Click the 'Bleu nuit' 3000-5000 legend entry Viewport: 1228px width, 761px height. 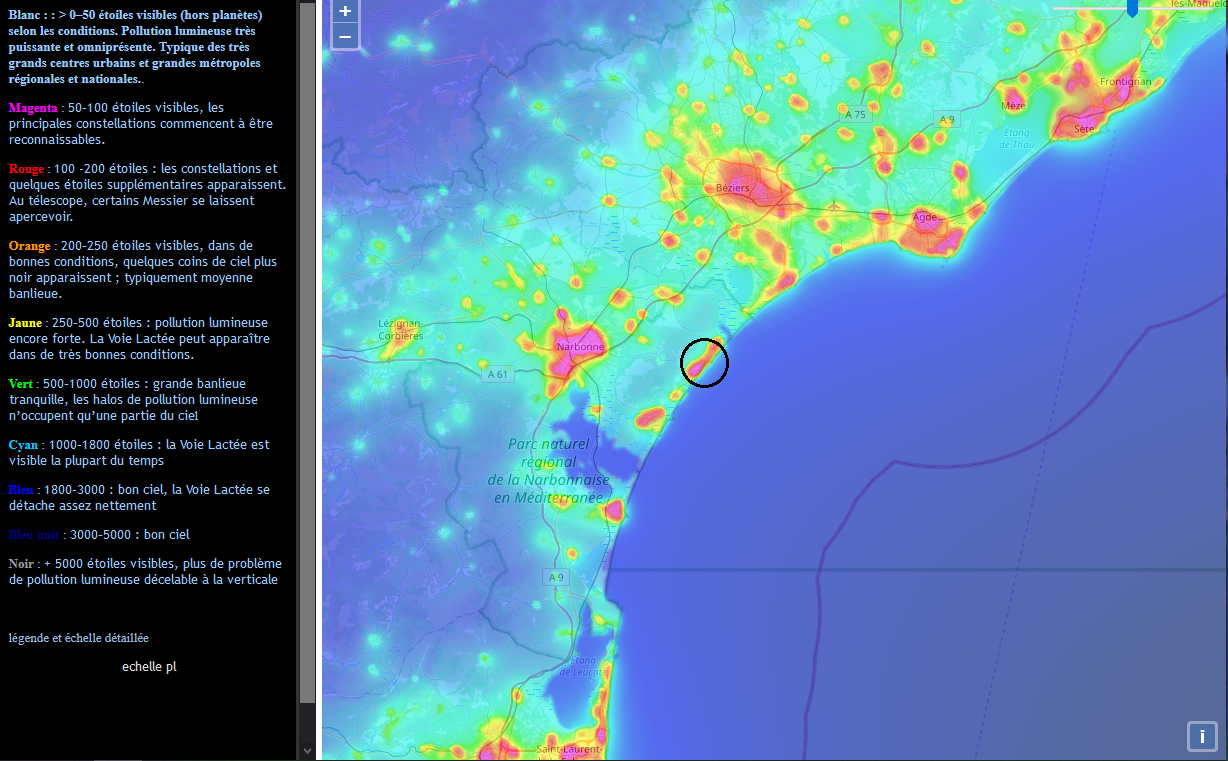coord(99,535)
